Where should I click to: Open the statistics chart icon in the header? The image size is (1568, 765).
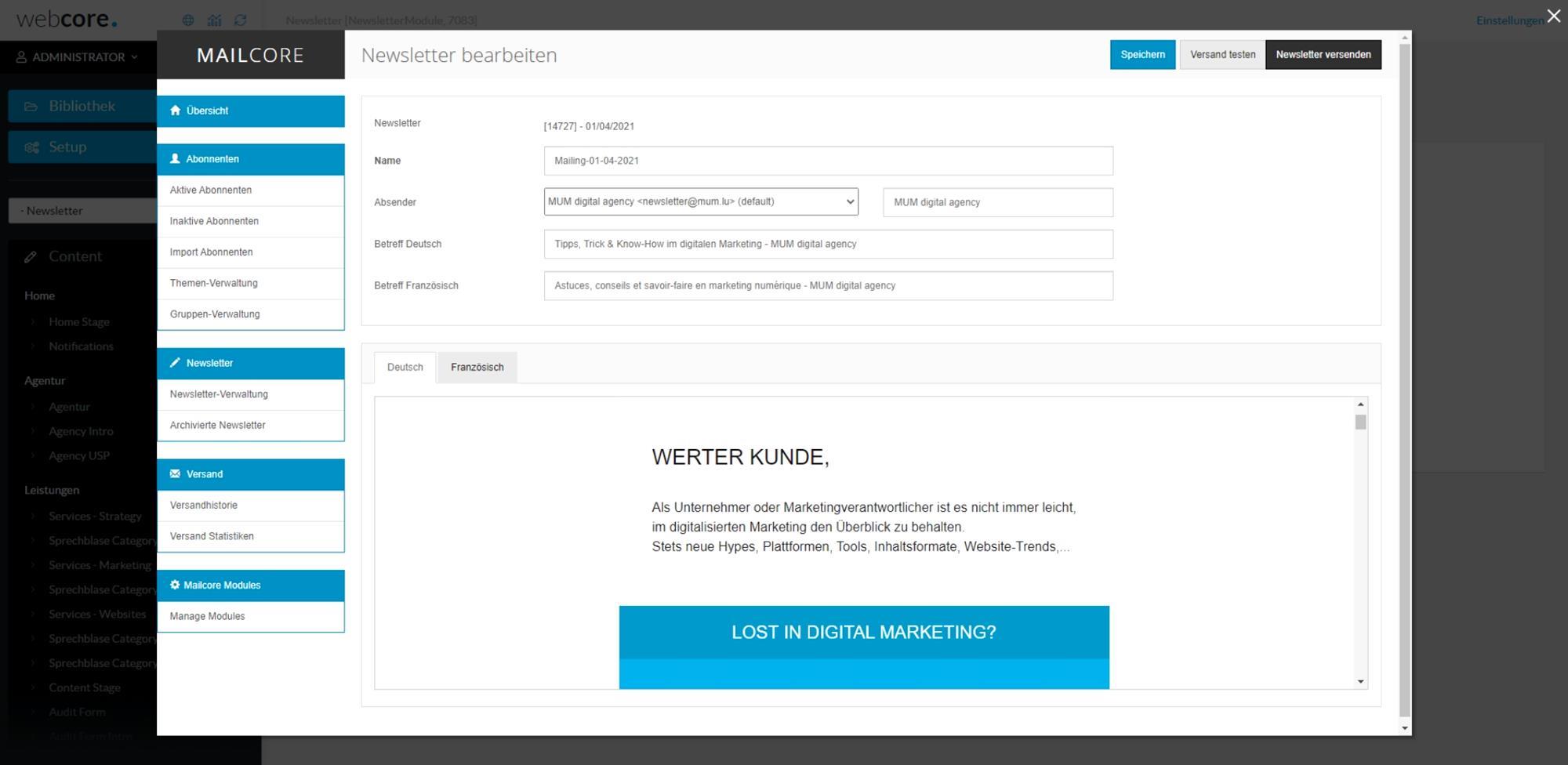pos(214,20)
